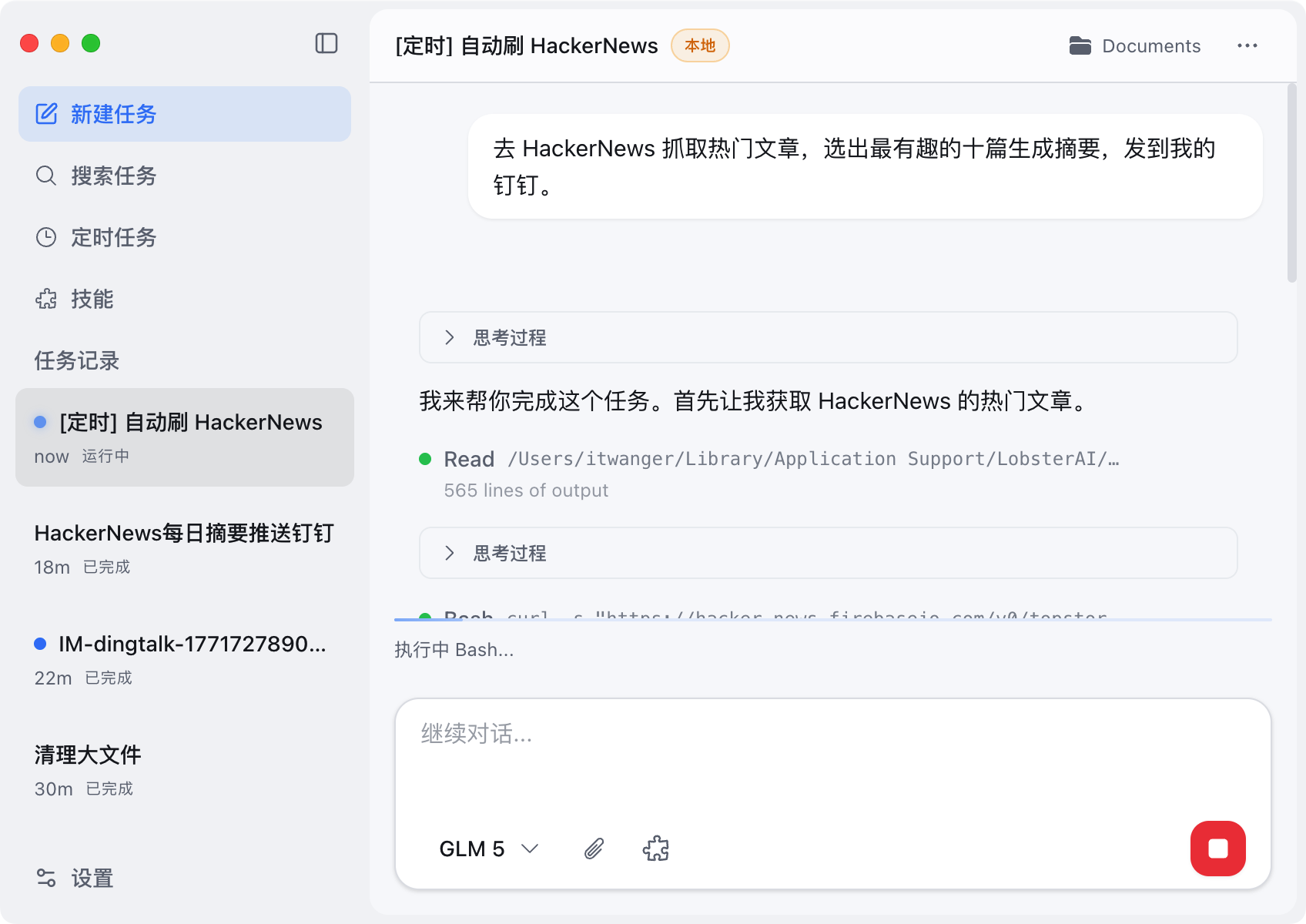Click the conversation vertical scrollbar

pos(1291,185)
